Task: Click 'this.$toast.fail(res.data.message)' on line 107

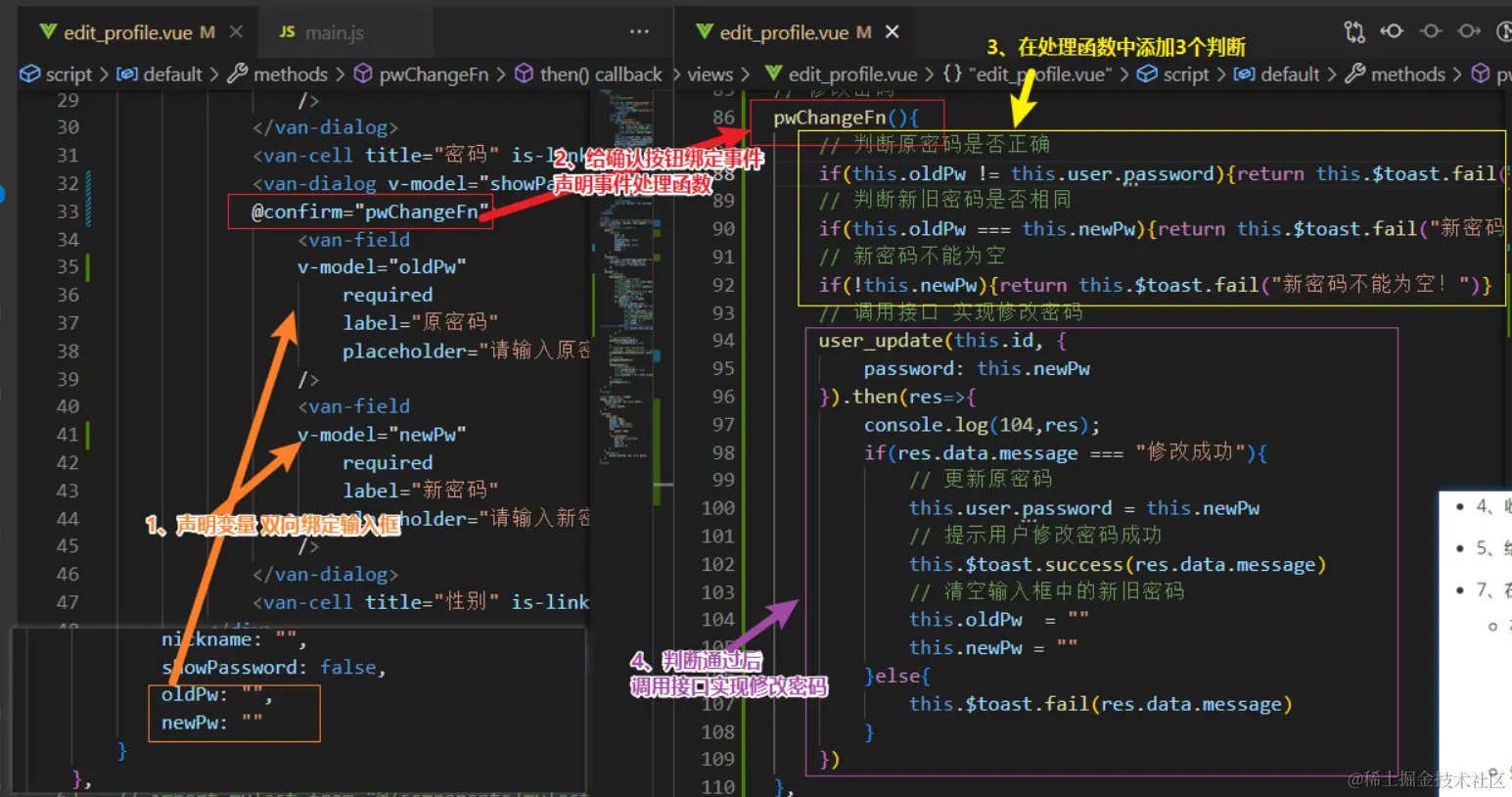Action: point(1101,704)
